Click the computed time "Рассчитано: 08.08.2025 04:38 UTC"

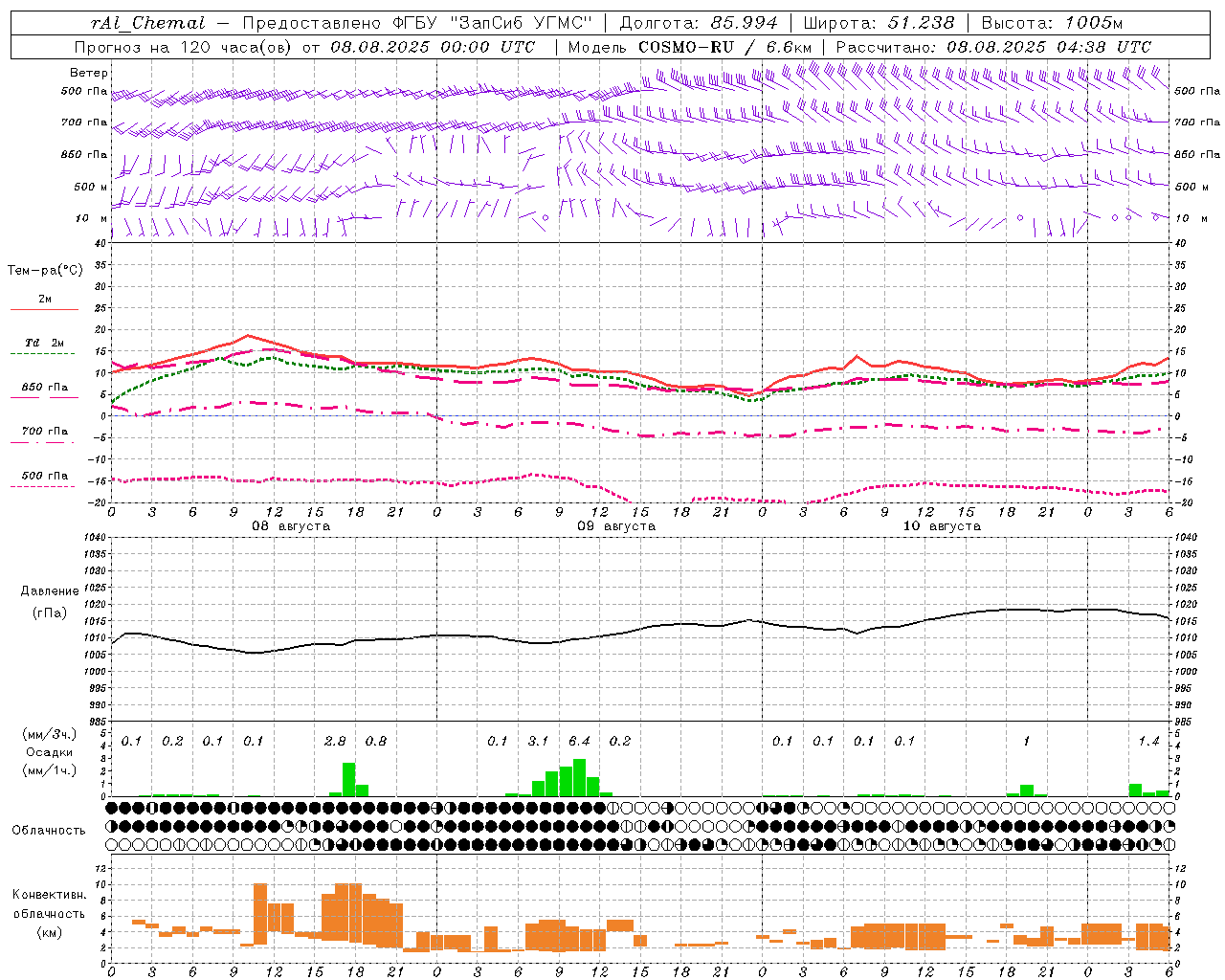(x=993, y=47)
